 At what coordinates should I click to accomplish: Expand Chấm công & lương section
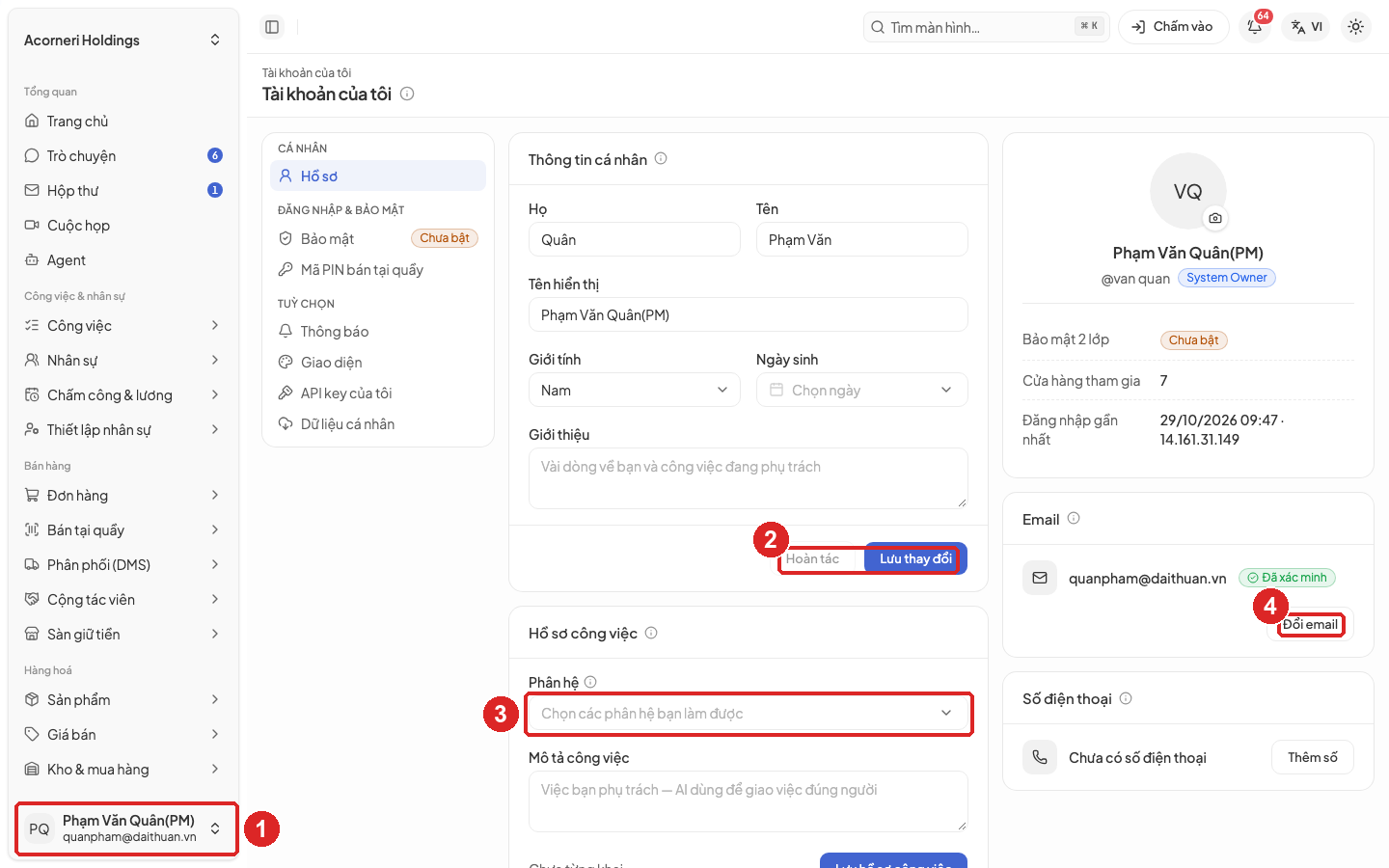click(x=123, y=395)
